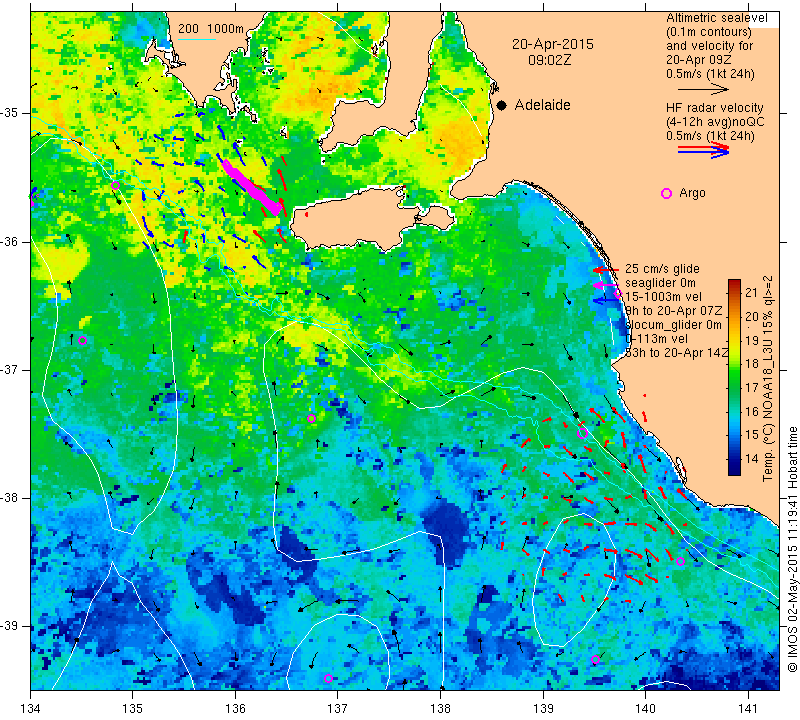Select the cyan 200m contour legend line
This screenshot has height=720, width=800.
[x=196, y=39]
